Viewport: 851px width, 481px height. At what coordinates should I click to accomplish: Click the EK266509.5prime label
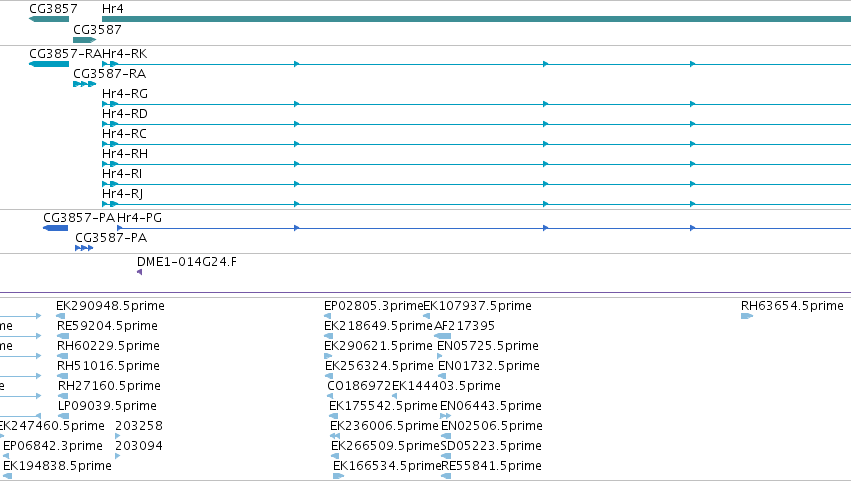(x=385, y=446)
